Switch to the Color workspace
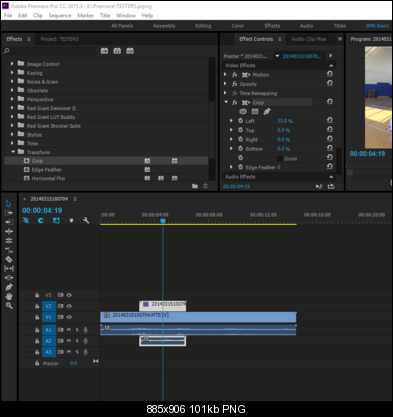This screenshot has height=417, width=393. [238, 26]
